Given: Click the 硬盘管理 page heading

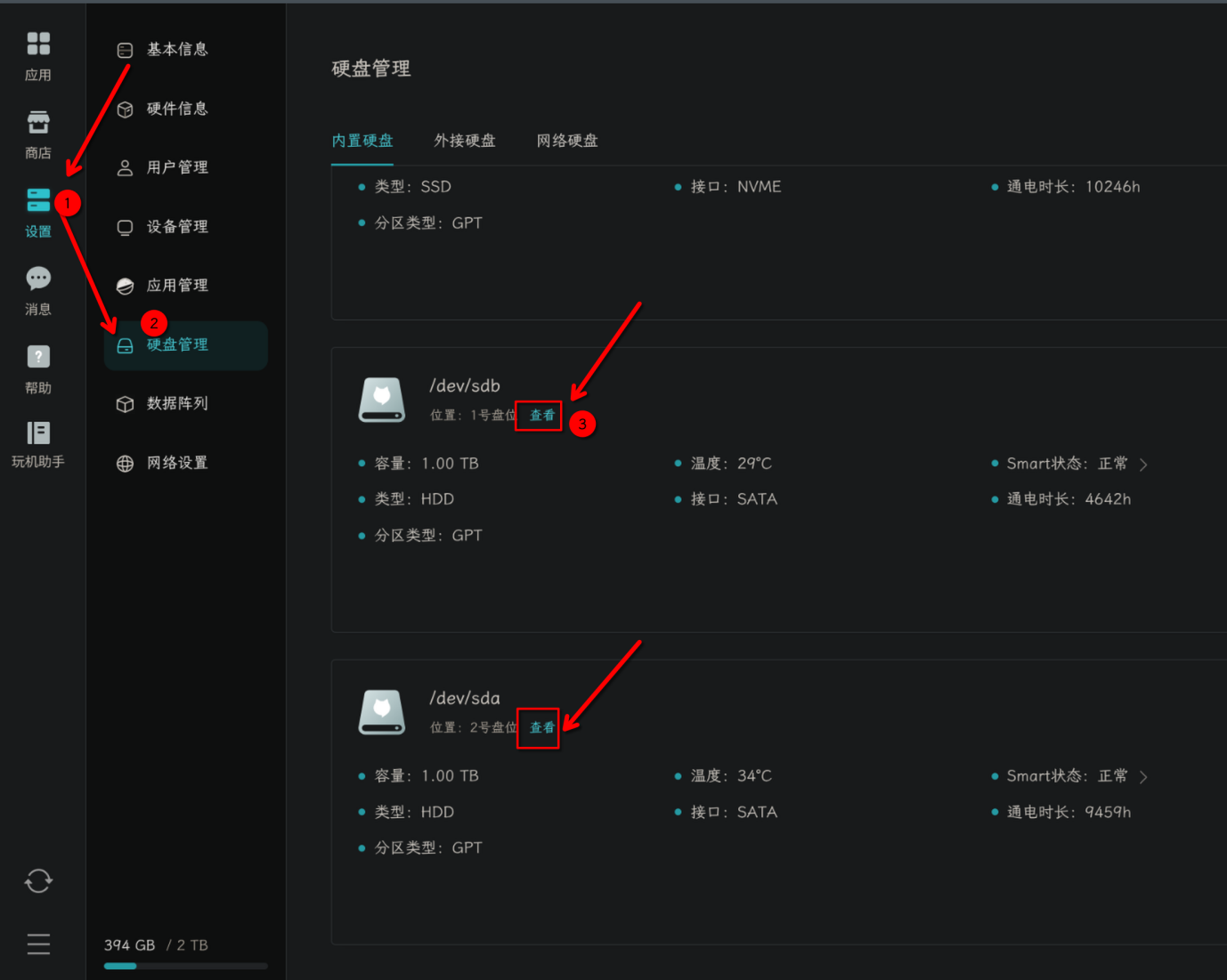Looking at the screenshot, I should click(x=371, y=69).
